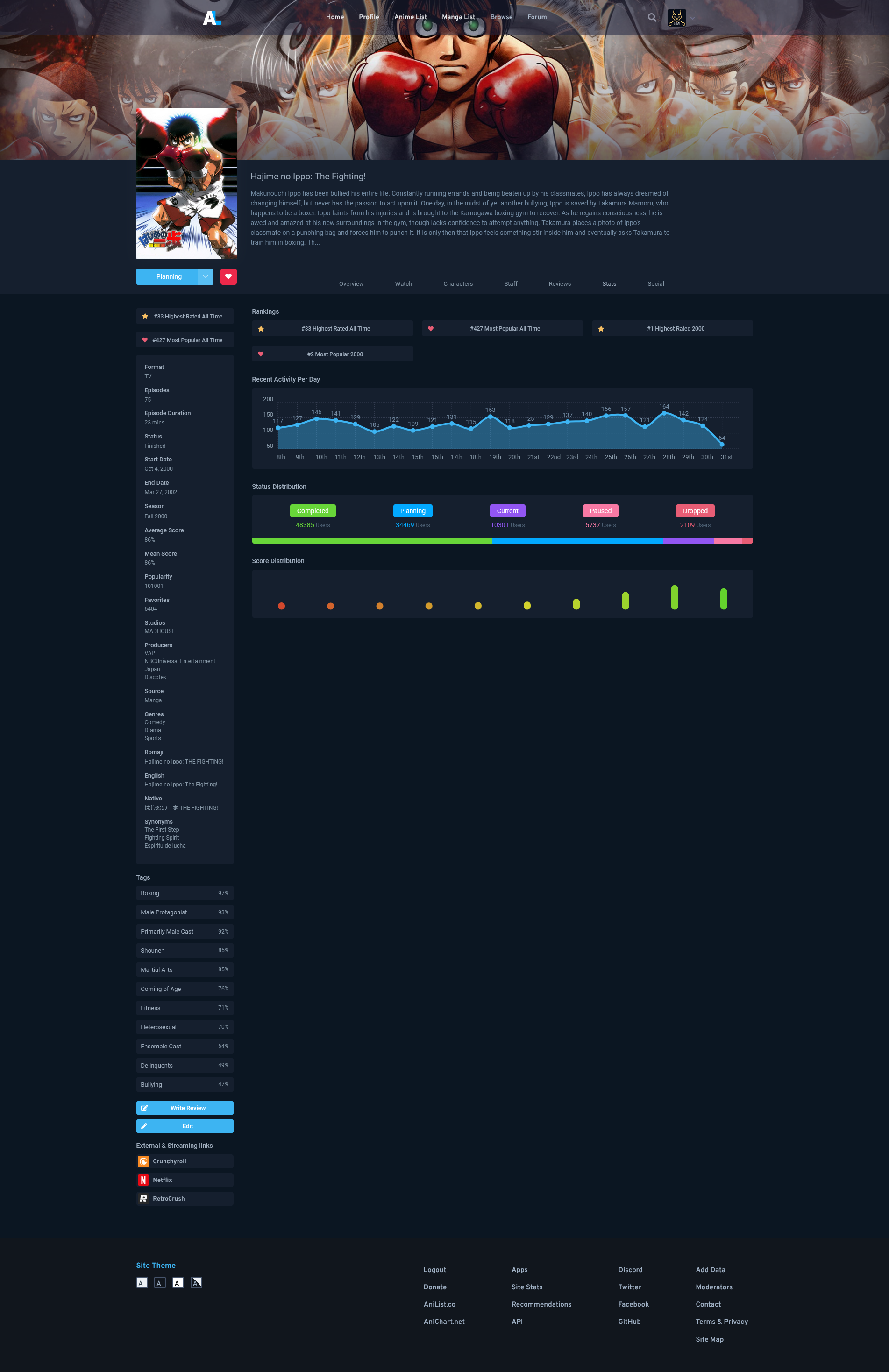Screen dimensions: 889x1372
Task: Click the Write Review button
Action: coord(185,1108)
